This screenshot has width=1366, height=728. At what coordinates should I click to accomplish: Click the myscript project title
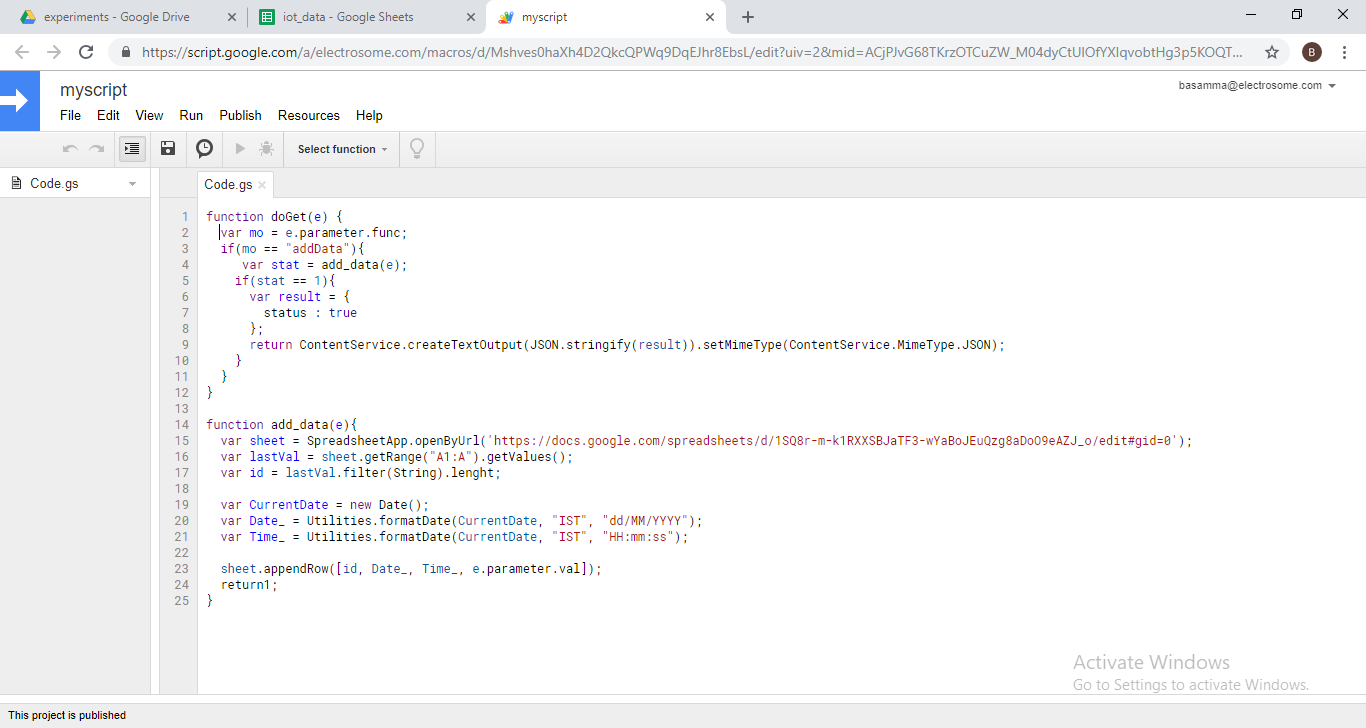(93, 90)
